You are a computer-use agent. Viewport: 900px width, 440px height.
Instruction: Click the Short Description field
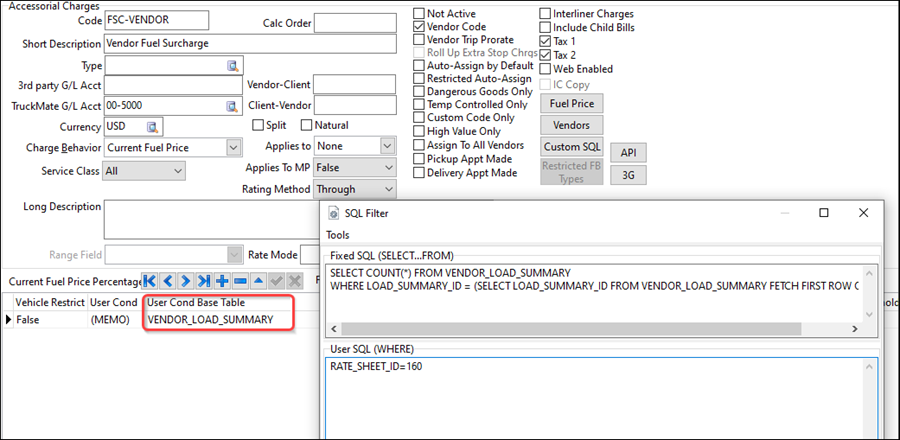[250, 44]
